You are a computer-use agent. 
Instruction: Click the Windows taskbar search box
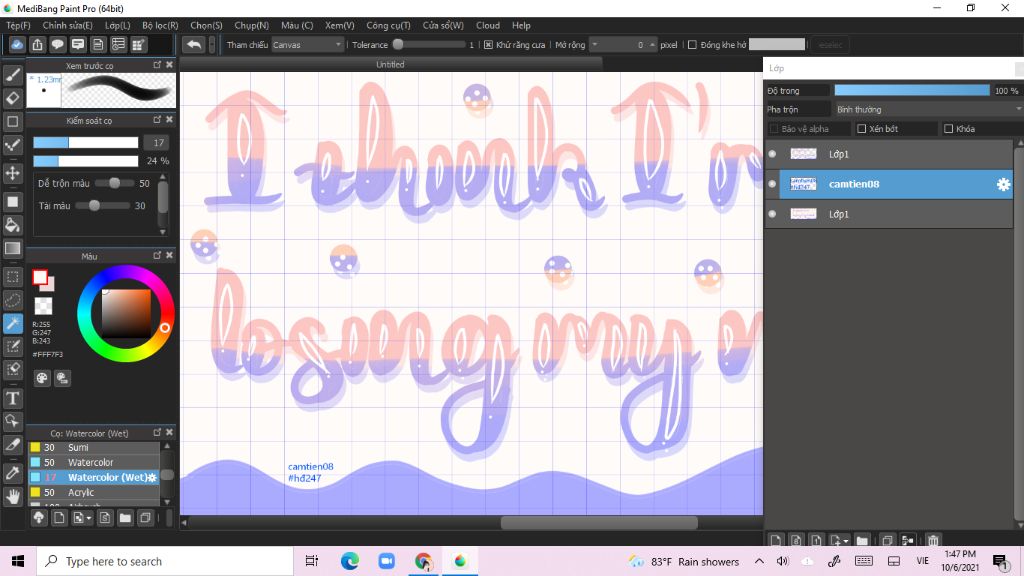pos(165,561)
